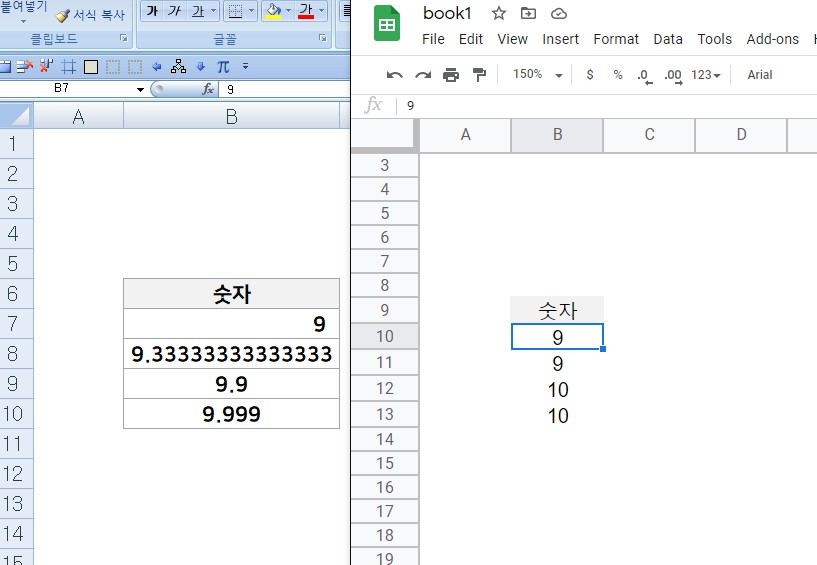Open Tools menu in Google Sheets
Screen dimensions: 817x565
tap(714, 39)
